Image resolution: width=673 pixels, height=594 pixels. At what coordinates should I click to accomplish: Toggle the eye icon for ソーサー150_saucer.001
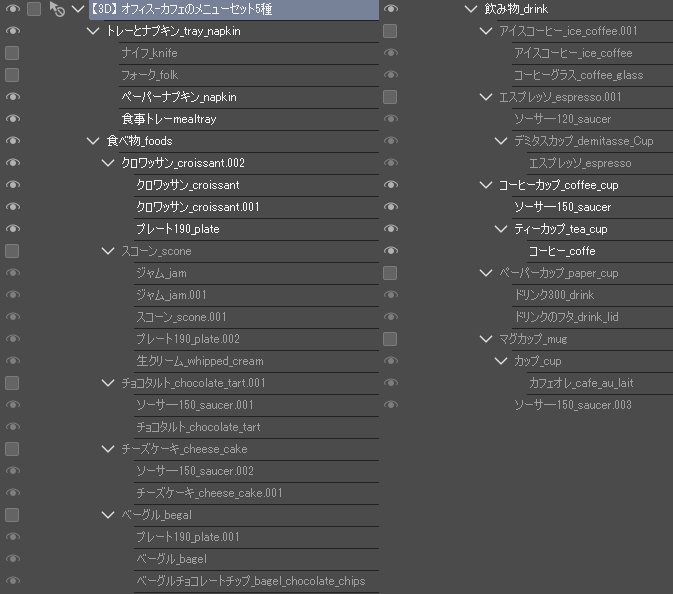click(x=12, y=404)
